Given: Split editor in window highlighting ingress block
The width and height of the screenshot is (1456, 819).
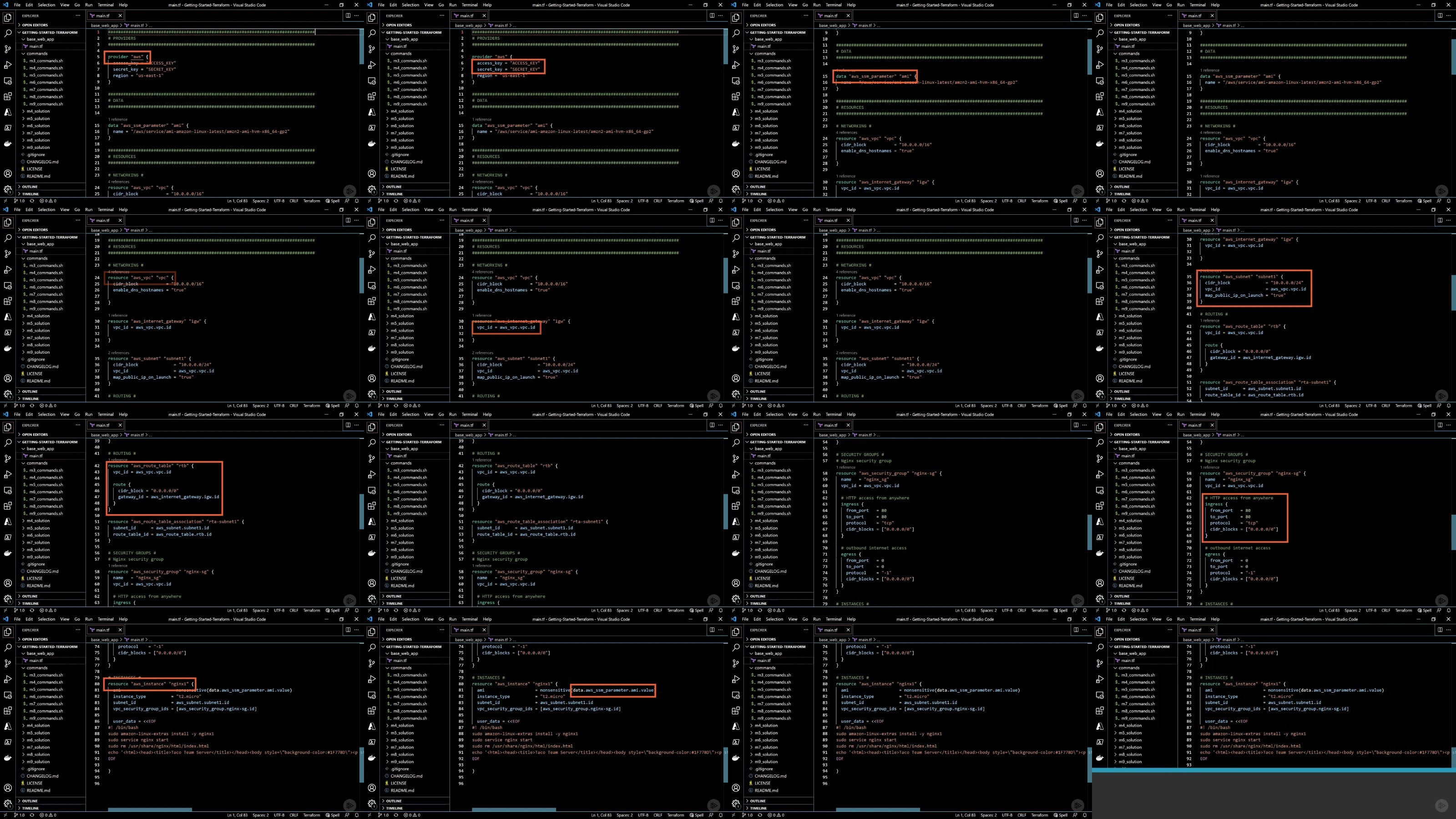Looking at the screenshot, I should (x=1440, y=425).
